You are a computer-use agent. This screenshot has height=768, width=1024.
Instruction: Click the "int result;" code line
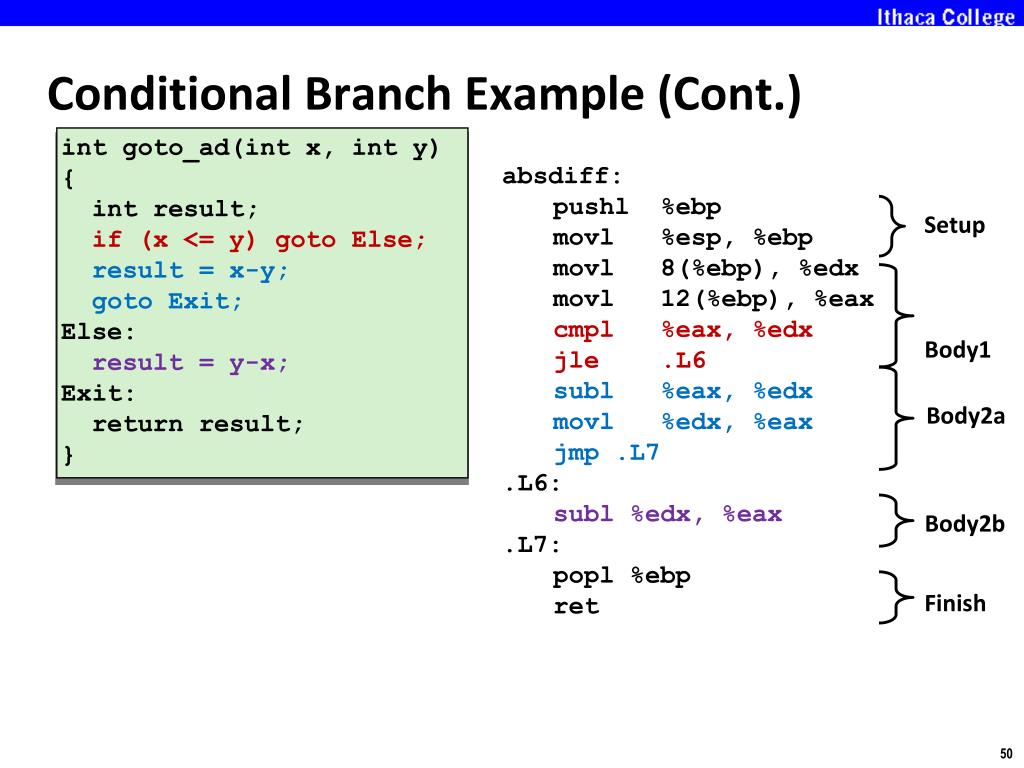pos(175,209)
